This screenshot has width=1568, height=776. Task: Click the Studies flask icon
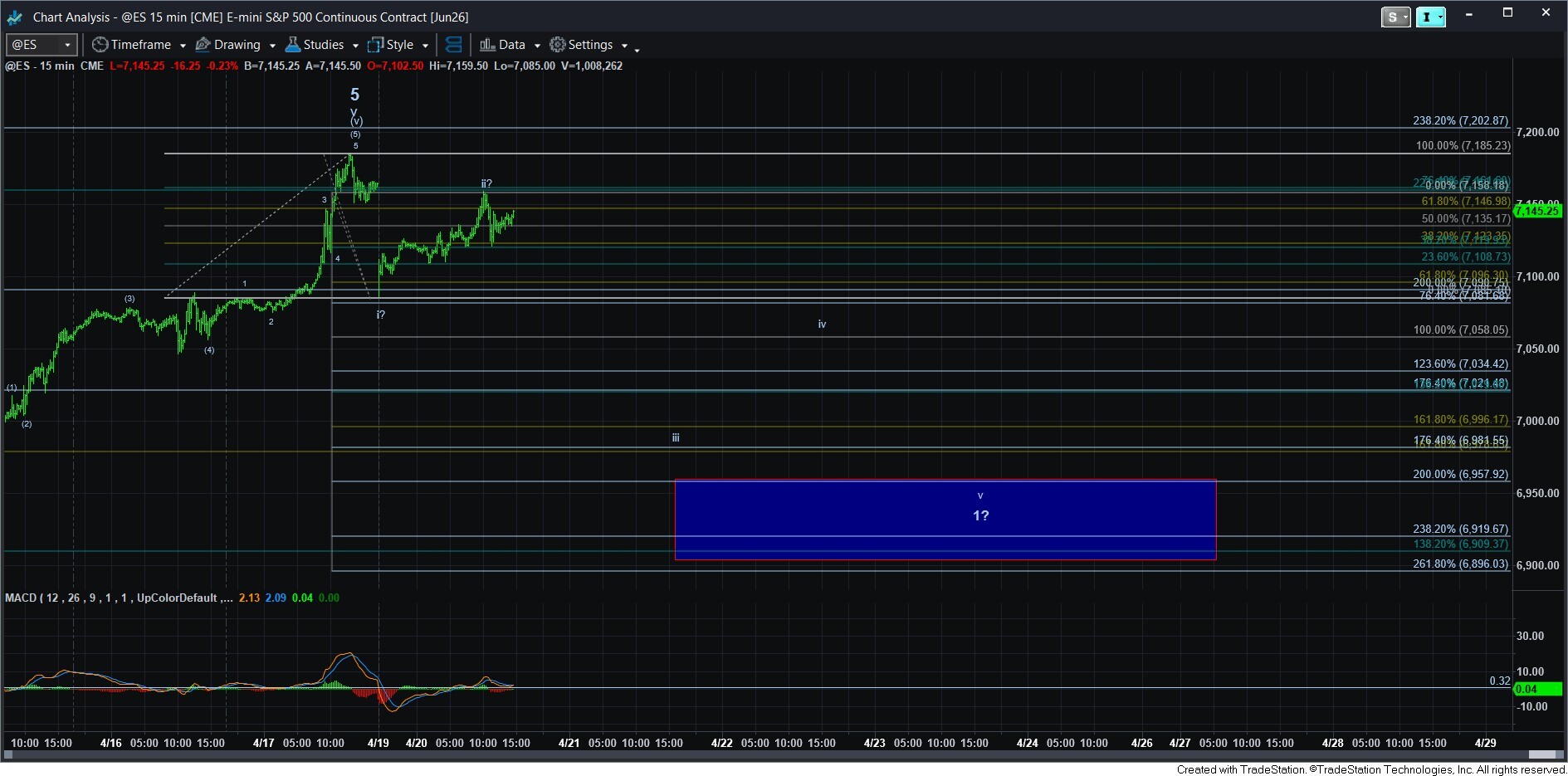tap(292, 45)
